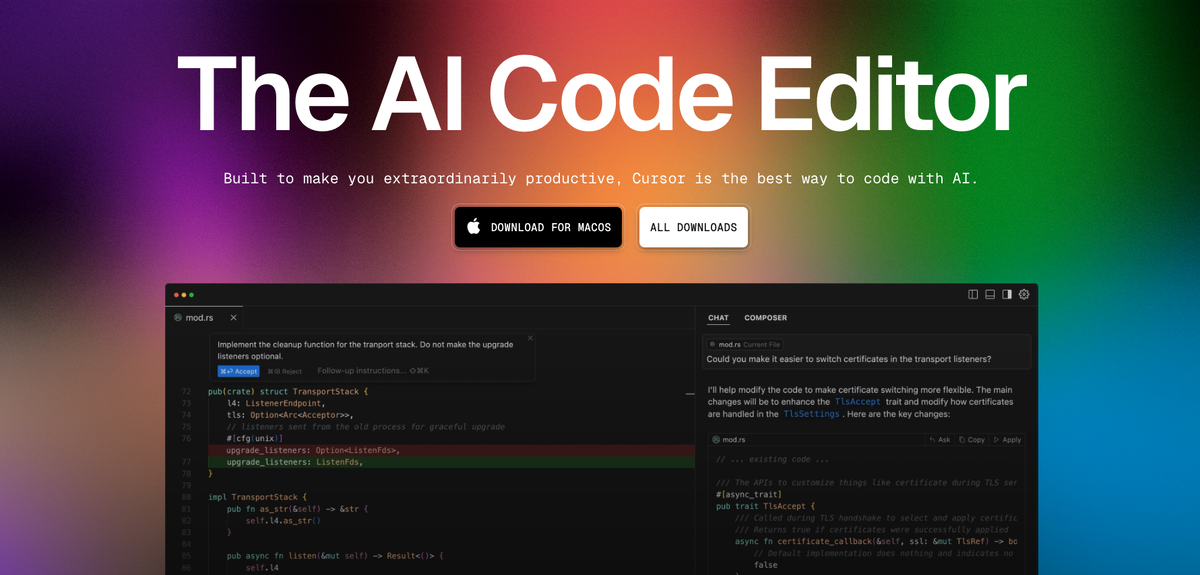Accept the suggested inline edit

(x=238, y=371)
